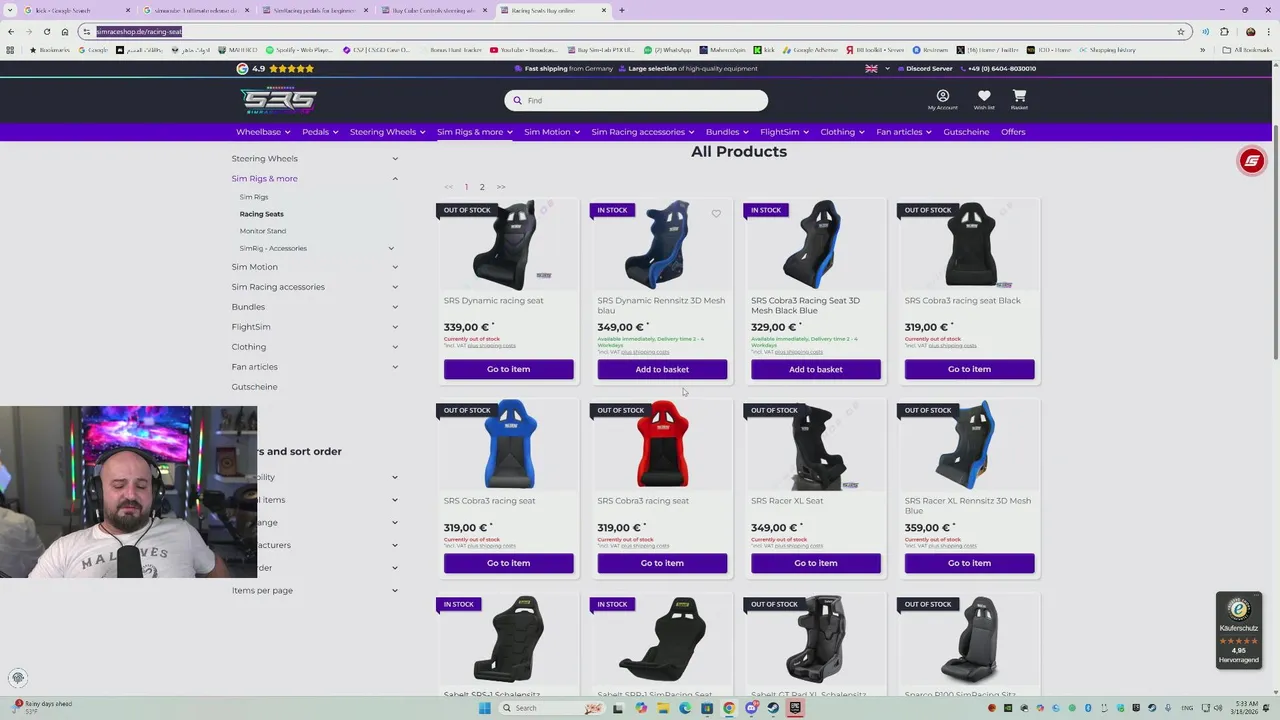Click the SRS Simraceshop logo
Viewport: 1280px width, 720px height.
[278, 100]
